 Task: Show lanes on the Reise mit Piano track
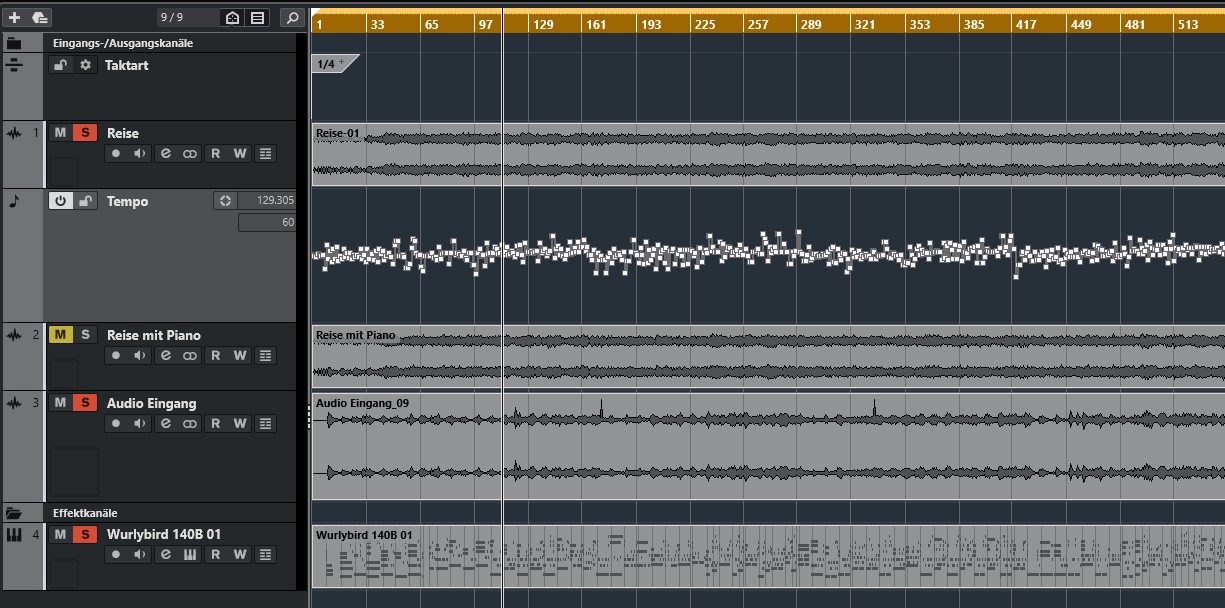265,356
